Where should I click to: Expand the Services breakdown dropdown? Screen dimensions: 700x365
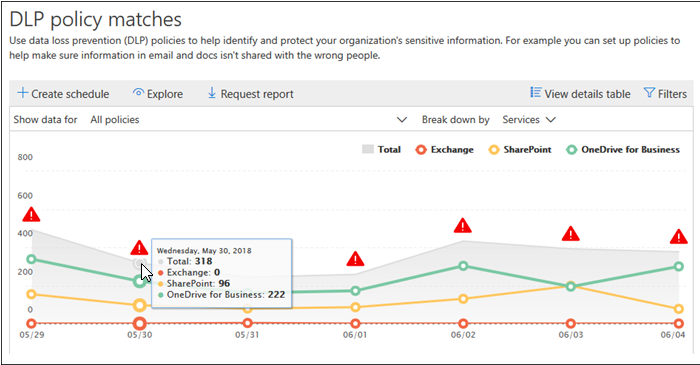[x=529, y=120]
